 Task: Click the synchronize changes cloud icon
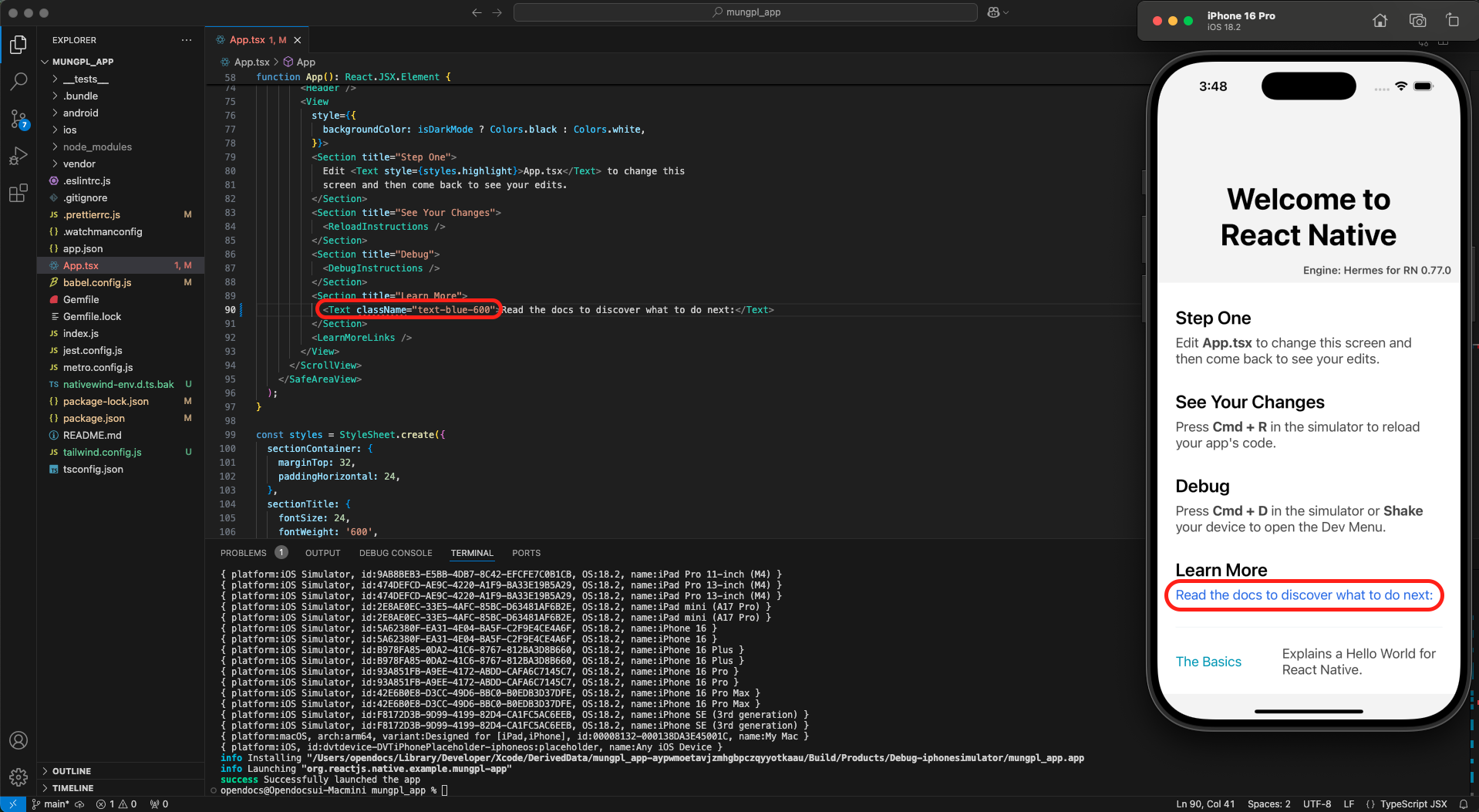[x=79, y=804]
